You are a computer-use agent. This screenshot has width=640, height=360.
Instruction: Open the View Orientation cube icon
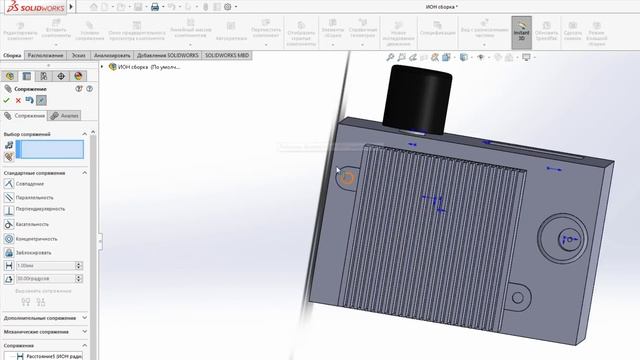pyautogui.click(x=447, y=58)
